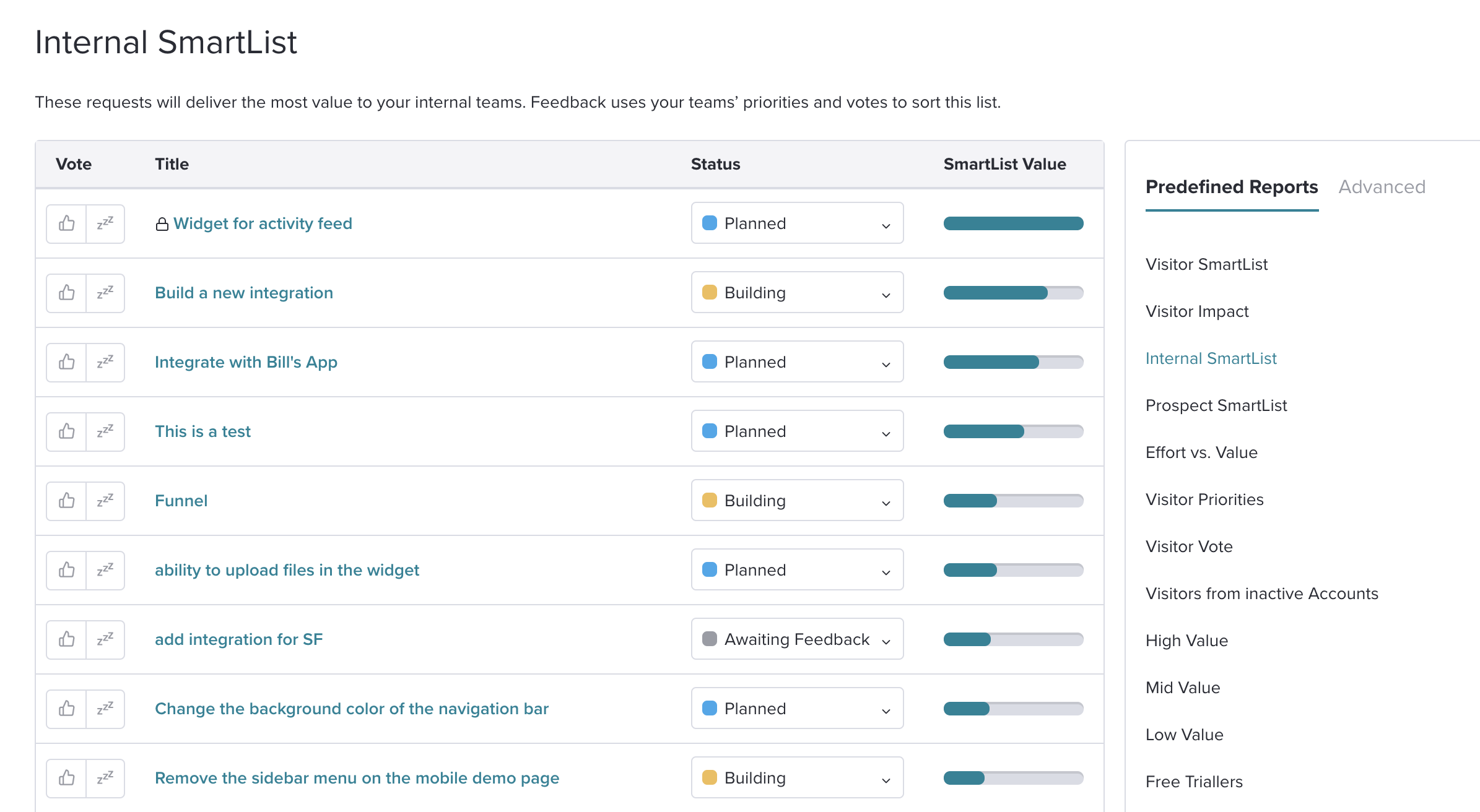Open status dropdown for Remove the sidebar menu
This screenshot has width=1480, height=812.
tap(797, 778)
